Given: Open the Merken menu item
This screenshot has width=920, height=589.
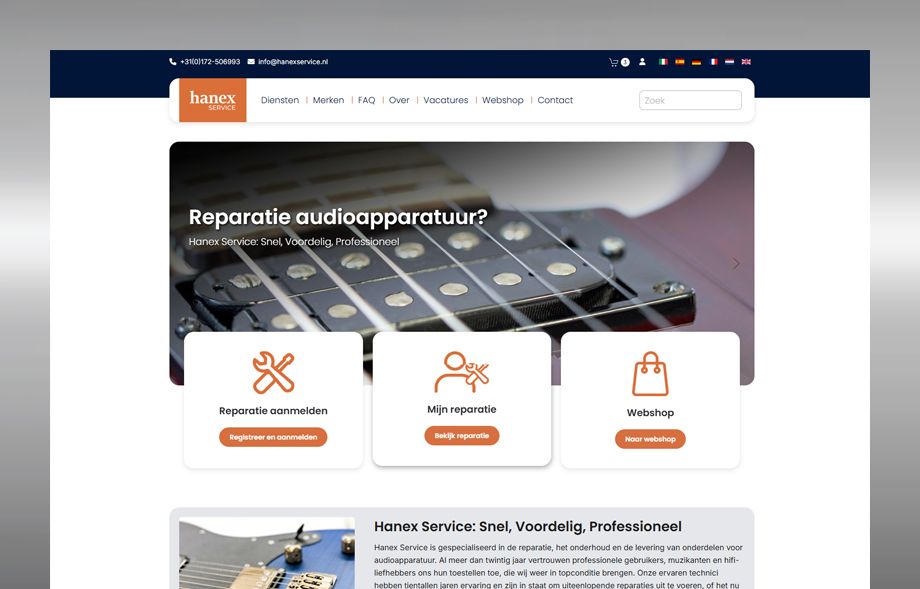Looking at the screenshot, I should coord(329,100).
